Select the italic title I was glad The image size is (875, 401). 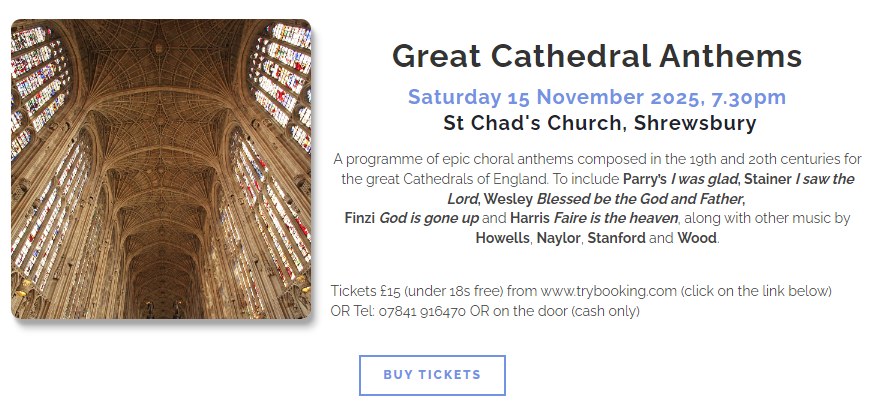tap(705, 179)
